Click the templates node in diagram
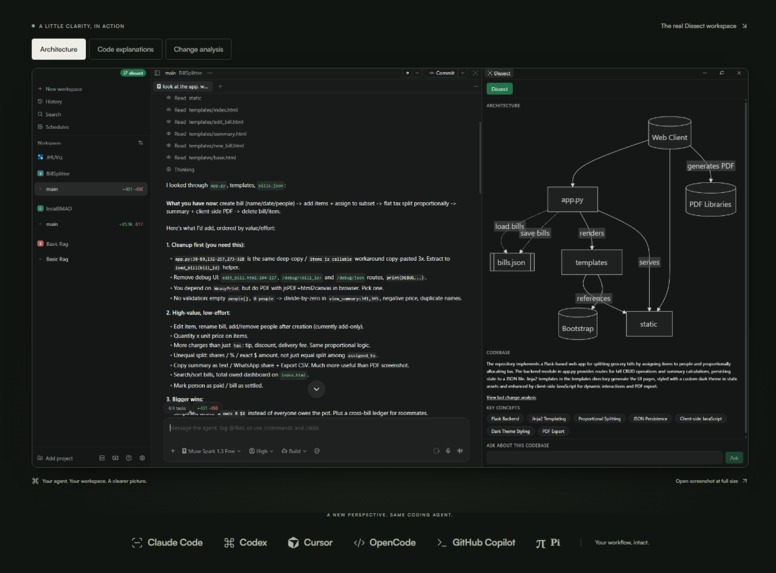 pyautogui.click(x=591, y=262)
